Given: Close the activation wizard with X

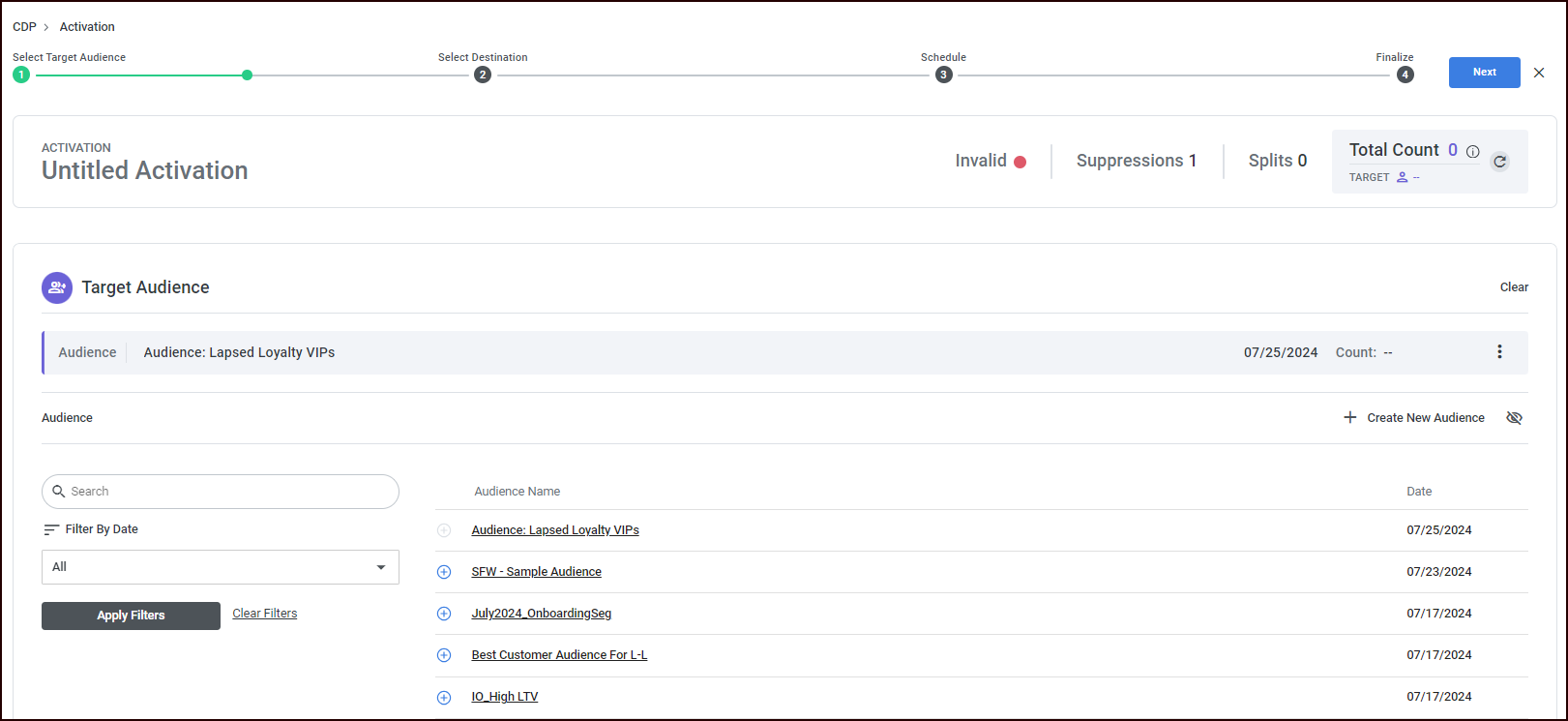Looking at the screenshot, I should [x=1539, y=73].
